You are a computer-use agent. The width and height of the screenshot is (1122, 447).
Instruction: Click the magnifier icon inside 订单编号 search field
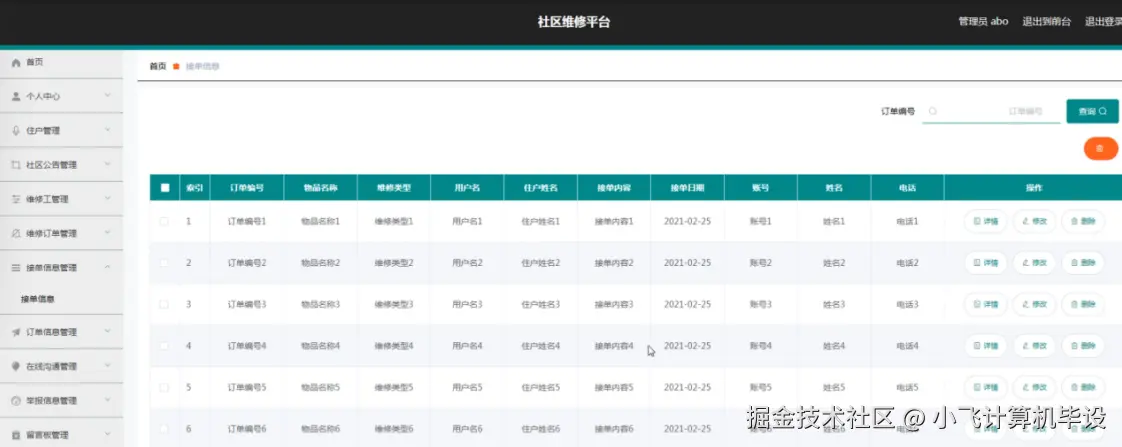click(932, 112)
